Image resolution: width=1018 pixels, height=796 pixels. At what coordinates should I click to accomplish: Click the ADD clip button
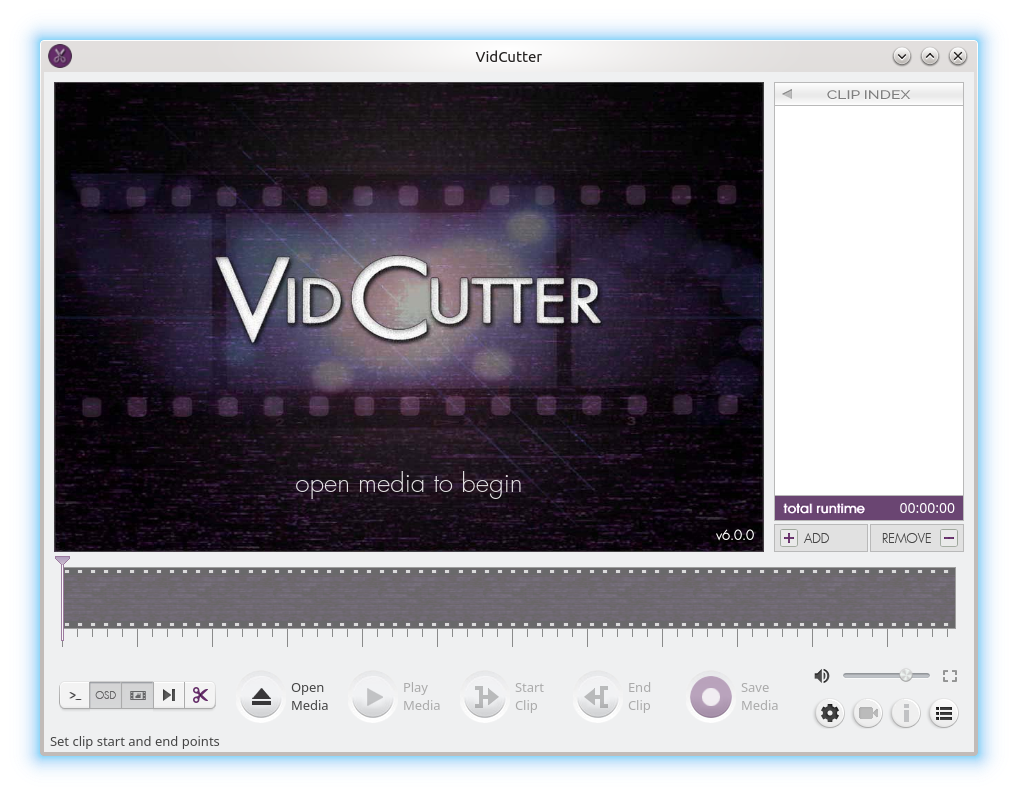(x=821, y=538)
